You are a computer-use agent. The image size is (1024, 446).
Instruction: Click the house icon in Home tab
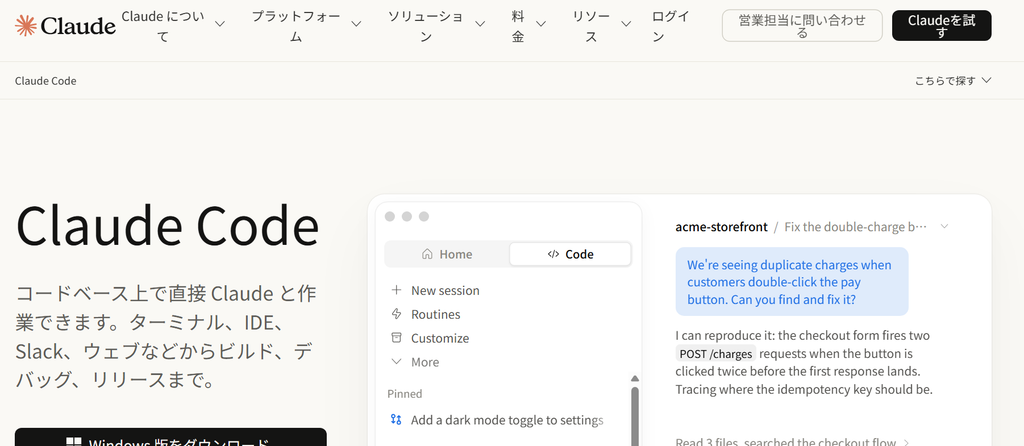427,254
